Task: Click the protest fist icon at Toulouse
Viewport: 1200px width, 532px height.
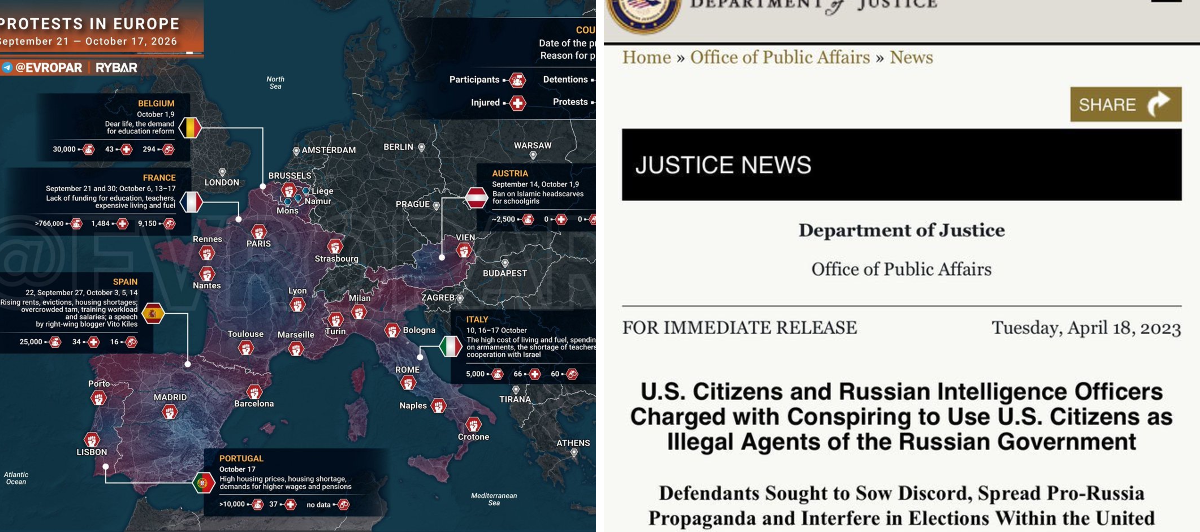Action: 246,348
